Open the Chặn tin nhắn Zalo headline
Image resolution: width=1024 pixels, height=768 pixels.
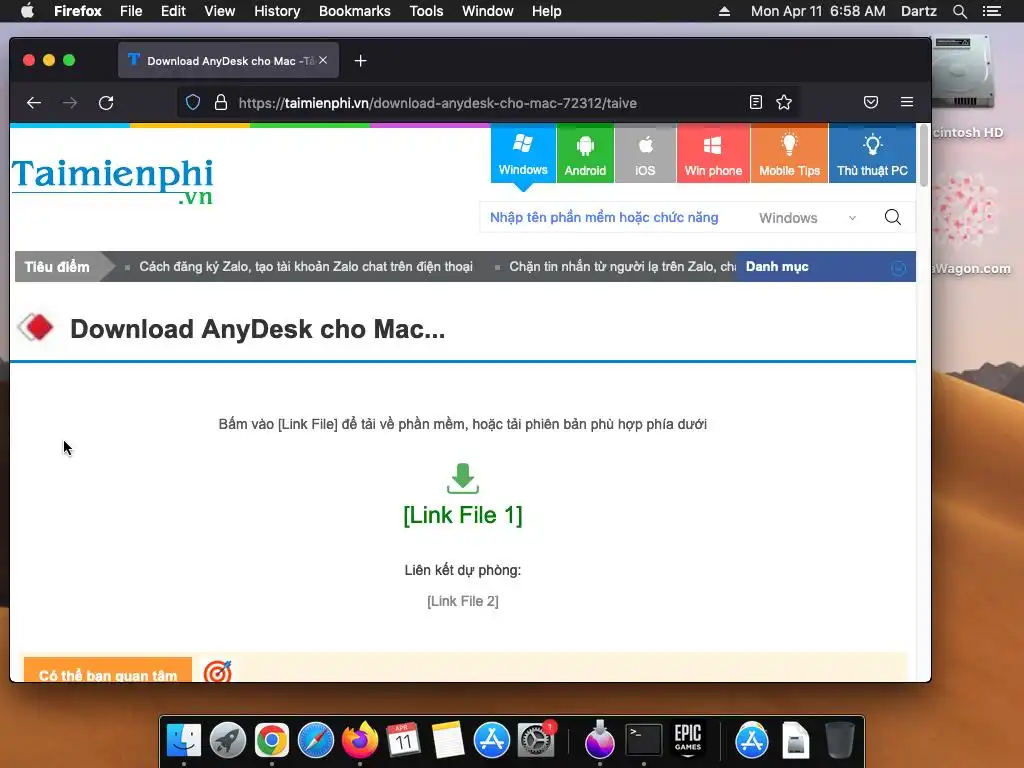[x=622, y=266]
